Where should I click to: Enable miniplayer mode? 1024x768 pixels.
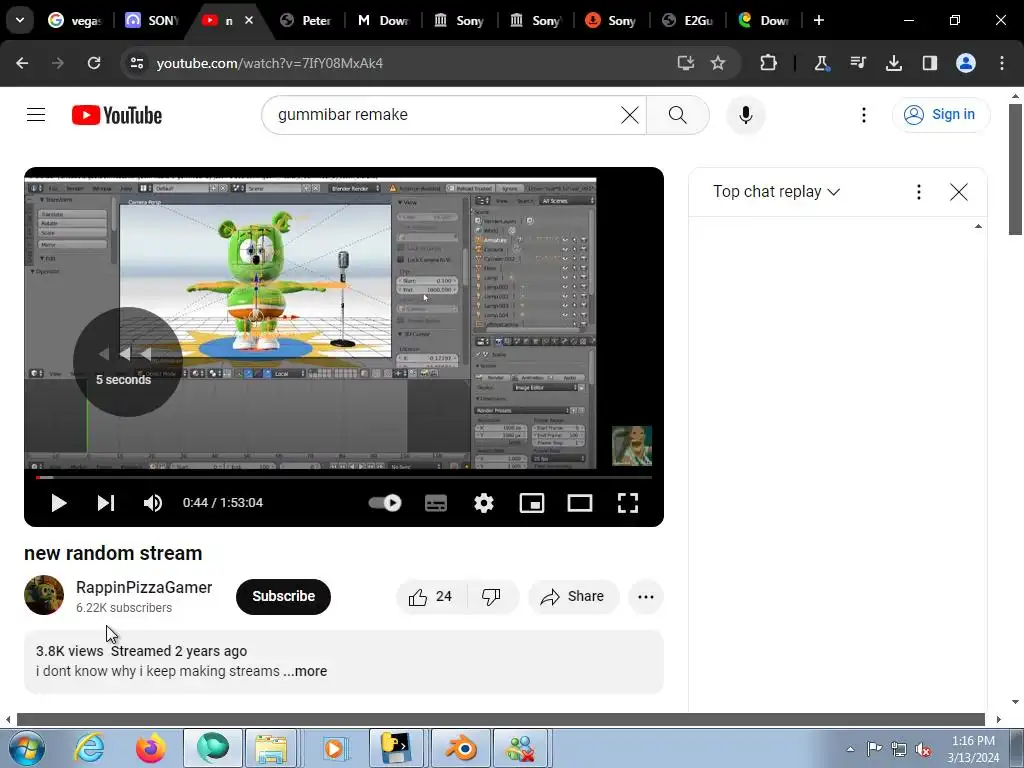click(532, 503)
